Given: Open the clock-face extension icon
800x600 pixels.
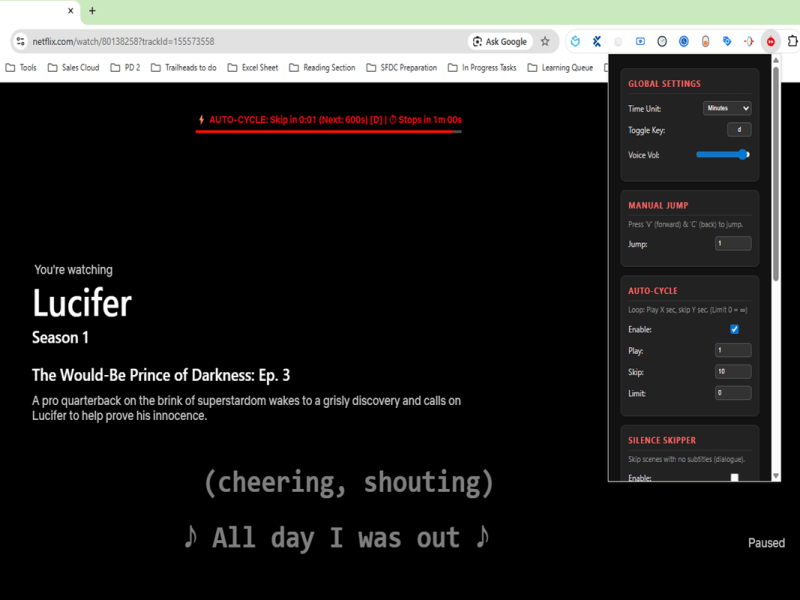Looking at the screenshot, I should (661, 41).
